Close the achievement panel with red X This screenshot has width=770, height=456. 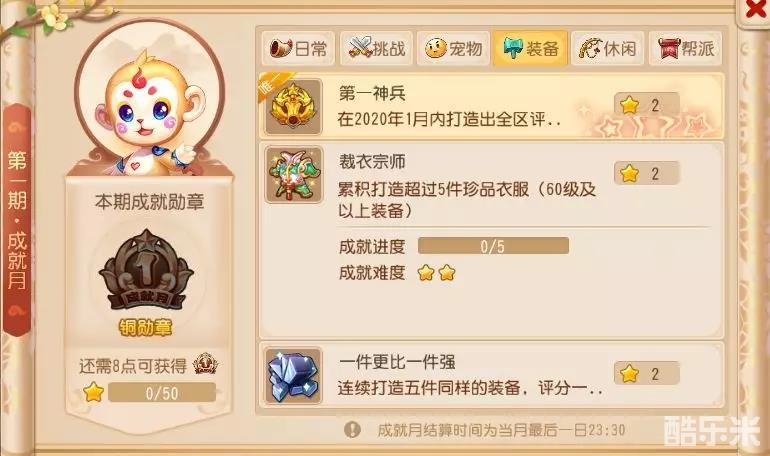pyautogui.click(x=755, y=10)
